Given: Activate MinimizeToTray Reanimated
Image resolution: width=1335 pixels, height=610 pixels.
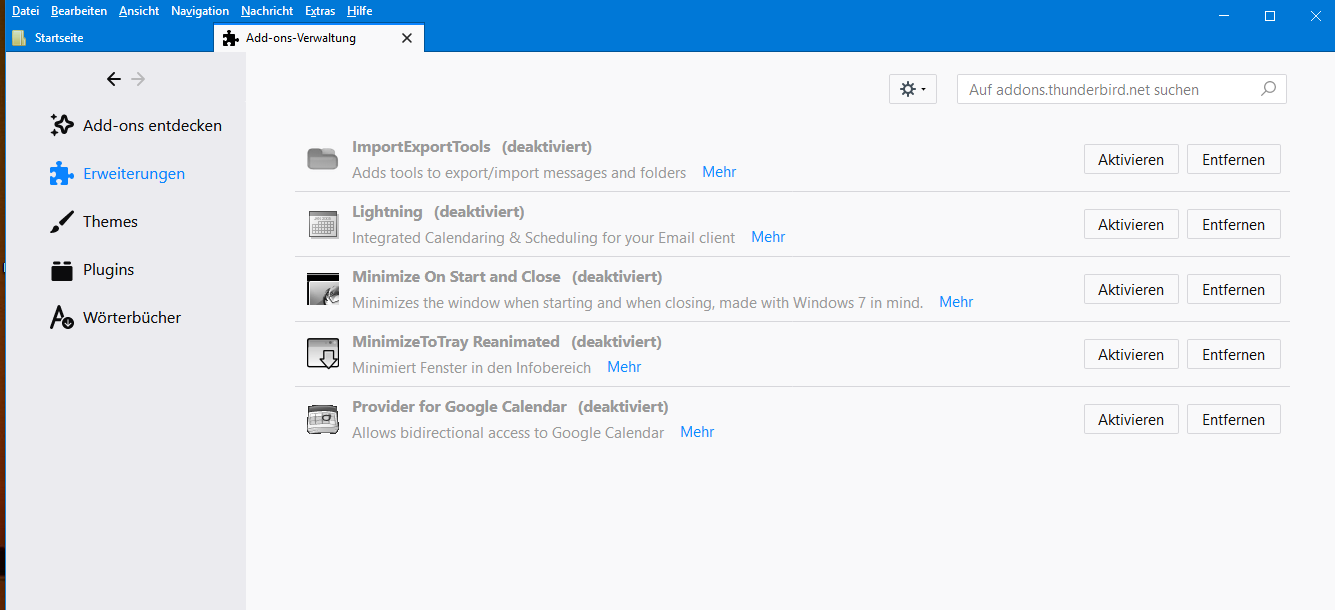Looking at the screenshot, I should 1131,355.
